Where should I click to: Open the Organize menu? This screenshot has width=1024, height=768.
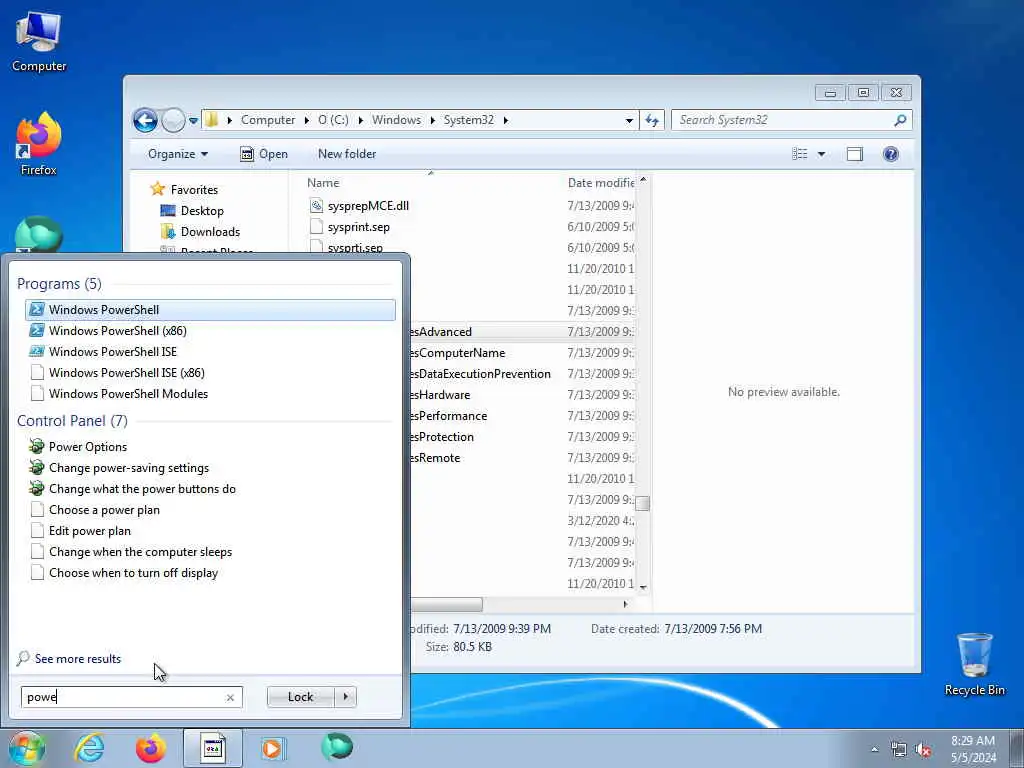[178, 154]
